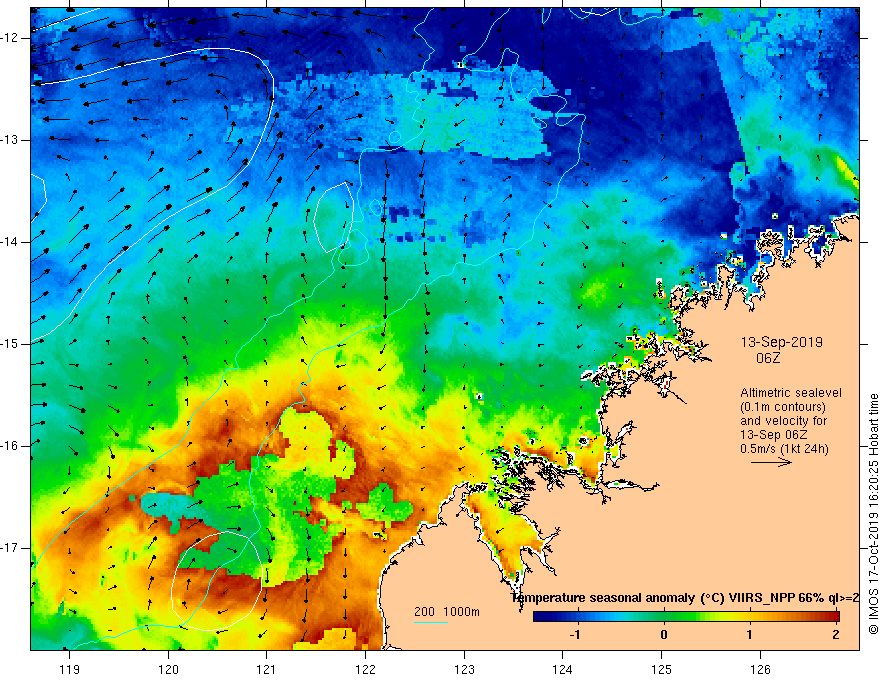Click longitude label 123
Viewport: 880px width, 680px height.
pyautogui.click(x=464, y=669)
